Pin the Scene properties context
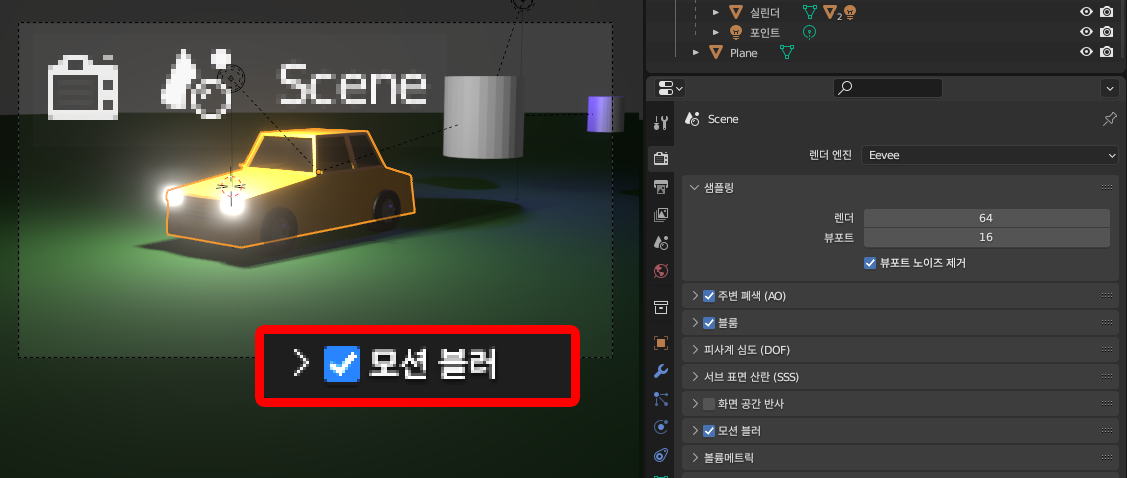Image resolution: width=1127 pixels, height=478 pixels. point(1110,119)
